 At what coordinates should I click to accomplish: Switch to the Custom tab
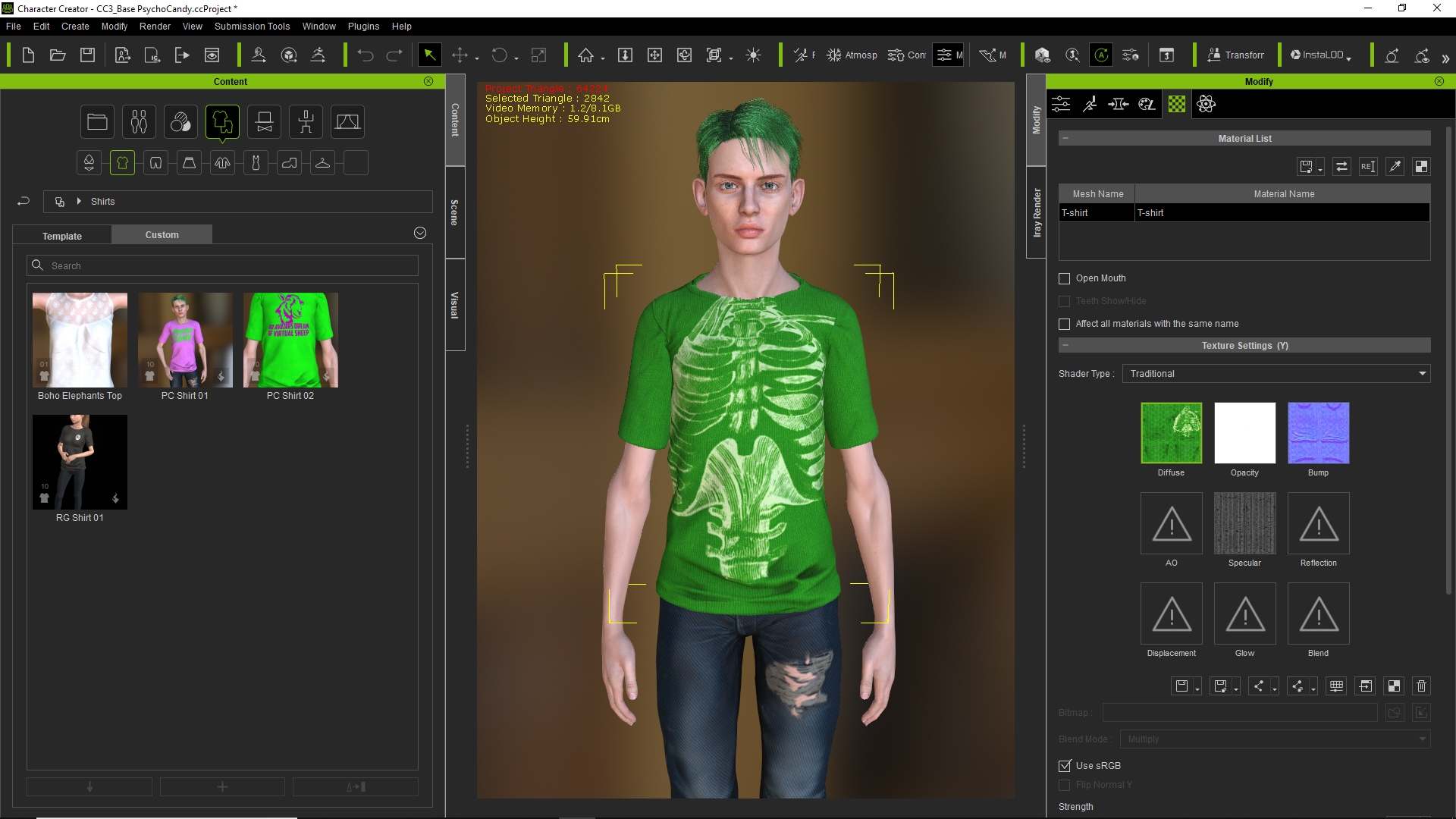tap(162, 235)
